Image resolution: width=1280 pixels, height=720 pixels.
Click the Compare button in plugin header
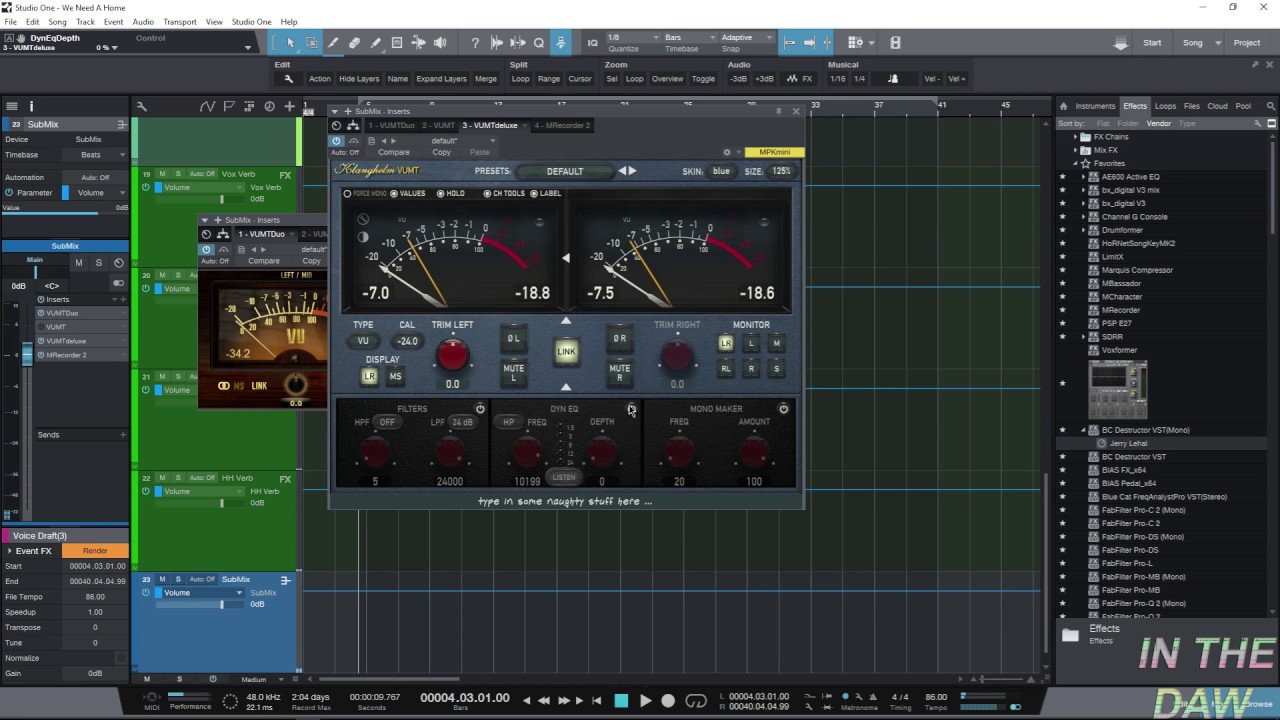point(393,152)
